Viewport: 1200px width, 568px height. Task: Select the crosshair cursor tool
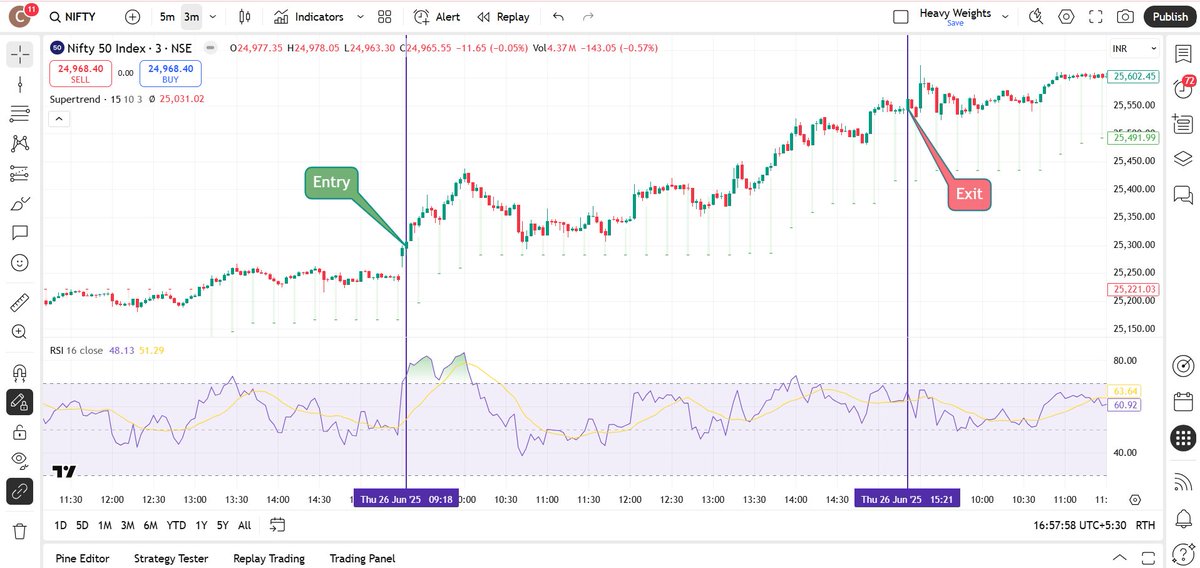pyautogui.click(x=20, y=54)
